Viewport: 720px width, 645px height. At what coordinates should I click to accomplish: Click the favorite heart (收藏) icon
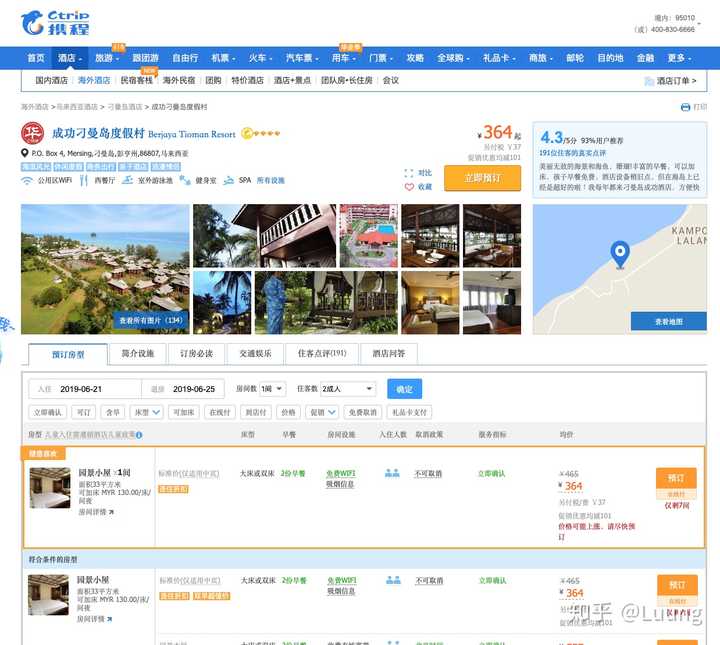409,187
